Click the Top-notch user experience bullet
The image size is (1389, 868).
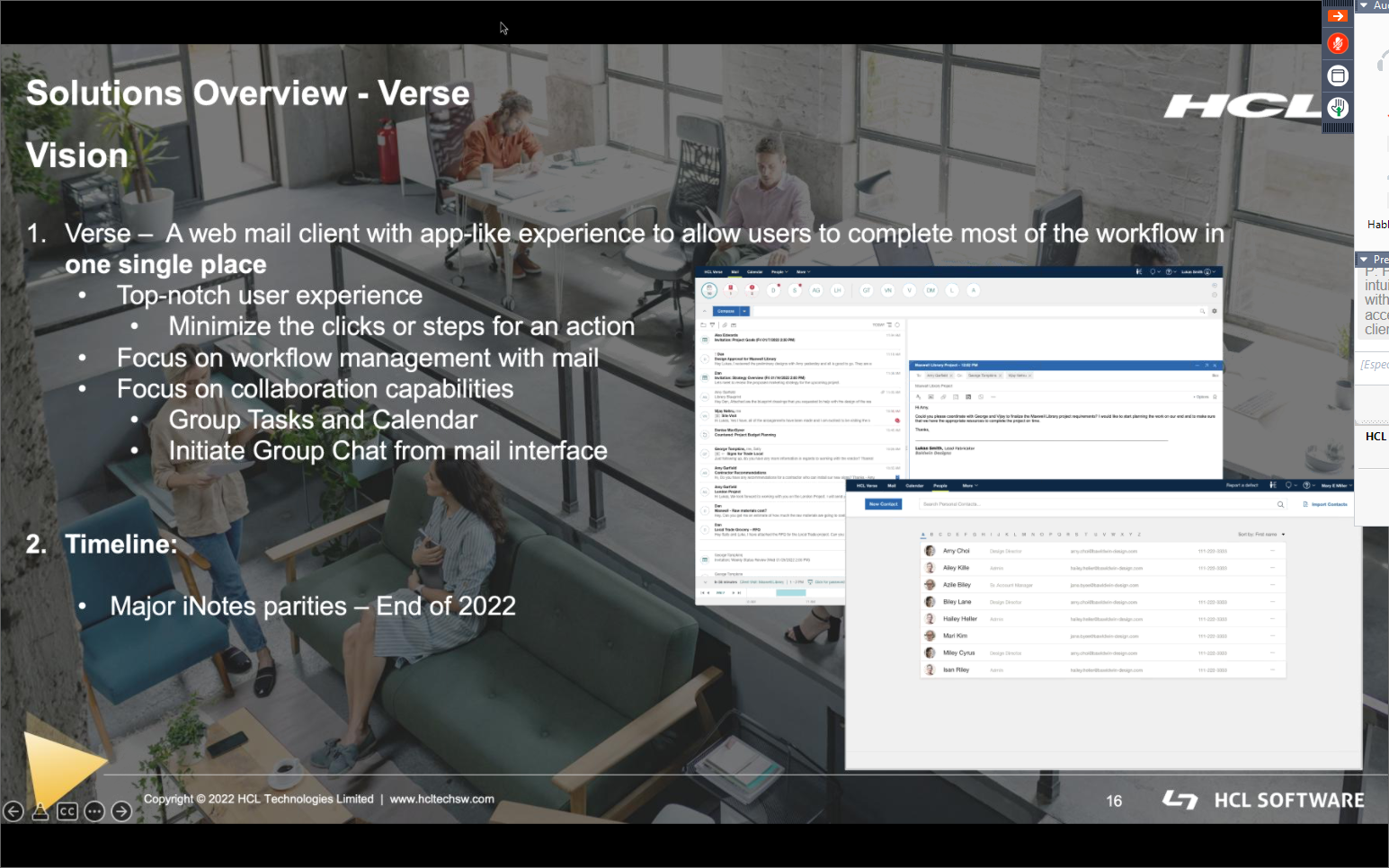270,296
